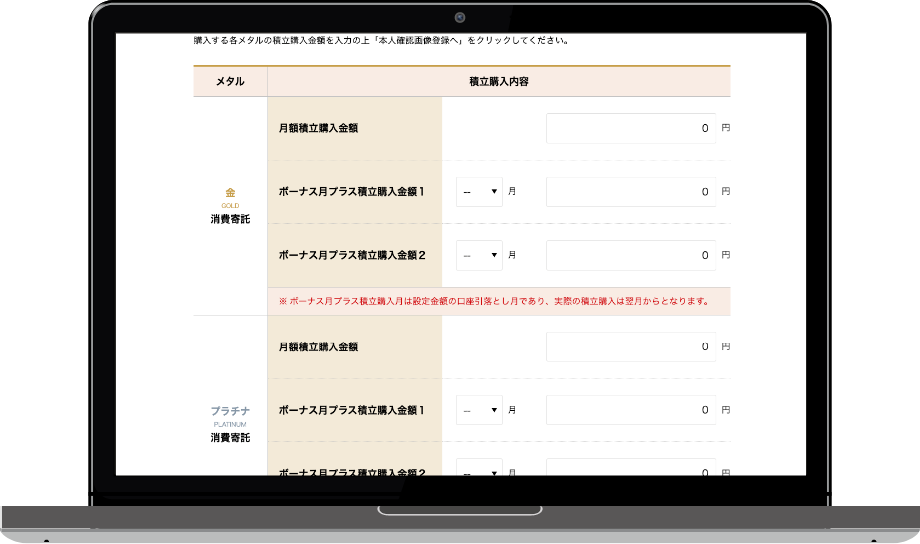The width and height of the screenshot is (920, 544).
Task: Click gold 月額積立購入金額 row label
Action: click(318, 128)
